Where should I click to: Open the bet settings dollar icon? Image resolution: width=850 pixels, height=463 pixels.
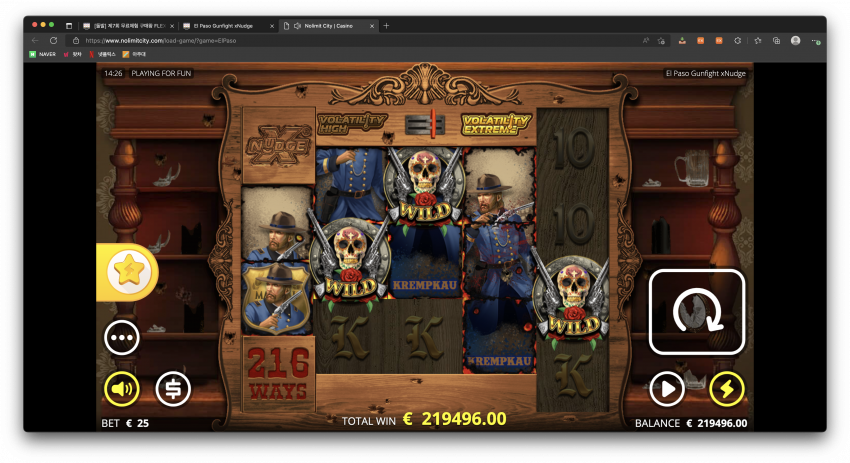coord(173,389)
